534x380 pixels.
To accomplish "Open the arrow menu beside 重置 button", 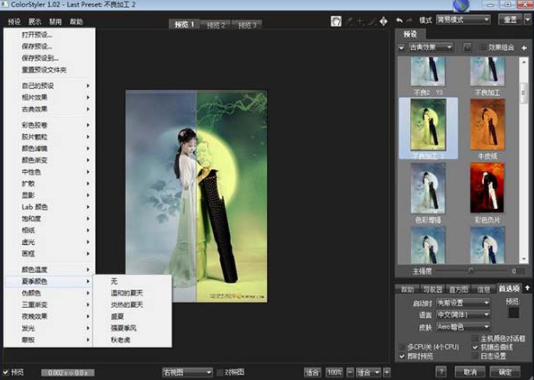I will [x=528, y=20].
